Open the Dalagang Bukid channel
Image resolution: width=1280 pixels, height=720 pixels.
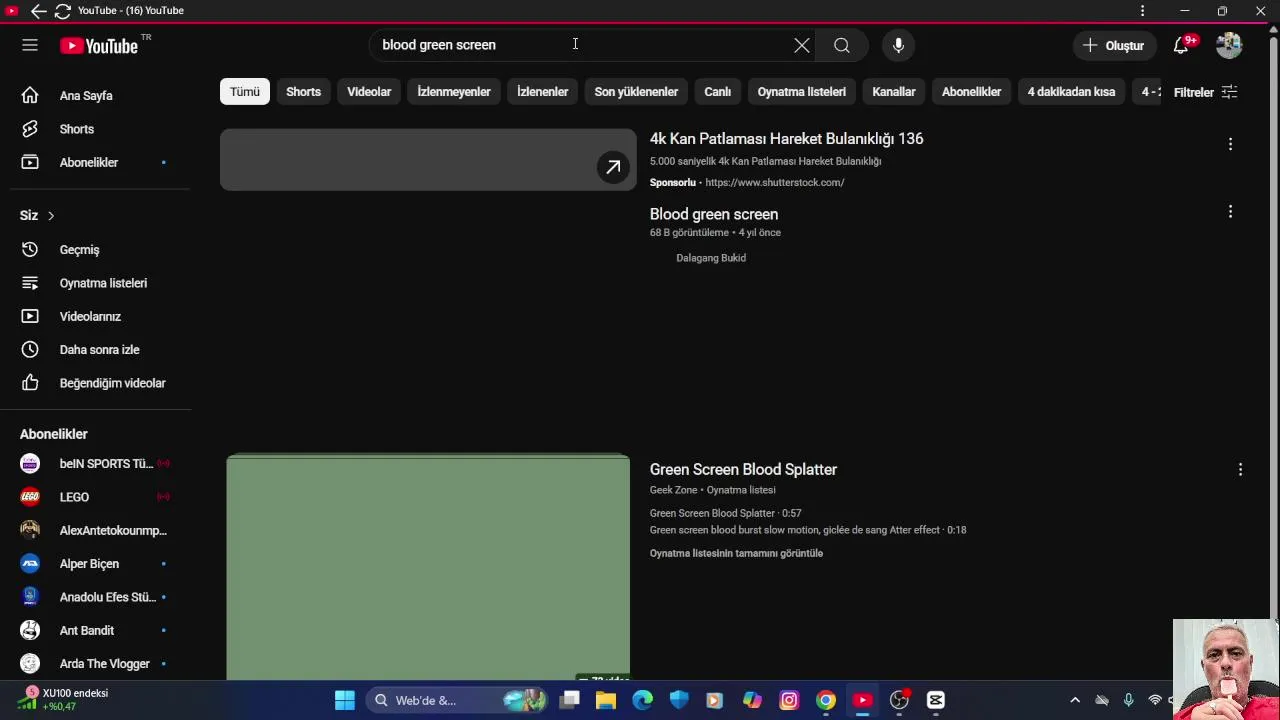(x=710, y=258)
